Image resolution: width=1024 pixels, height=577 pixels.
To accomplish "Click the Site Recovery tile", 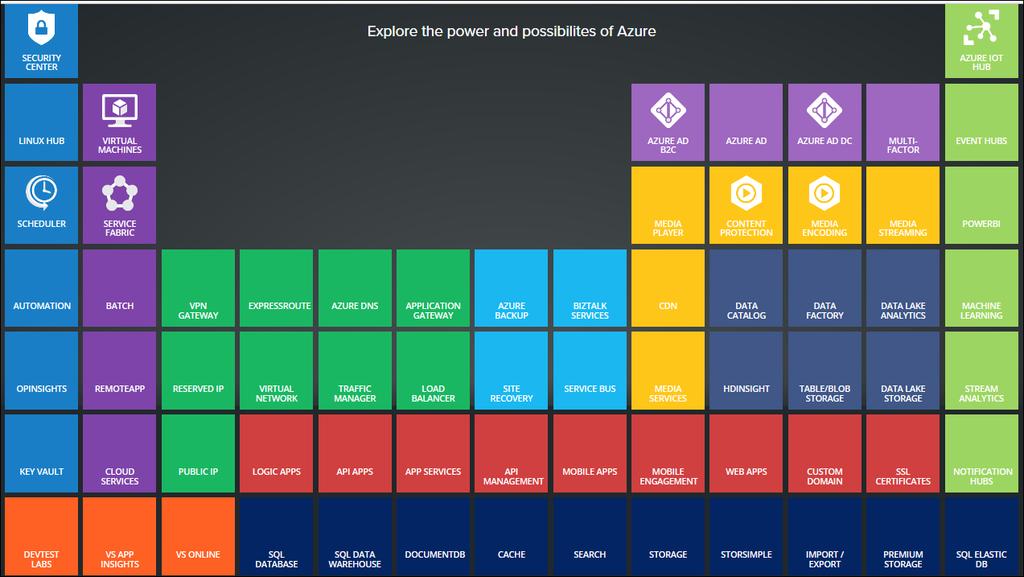I will point(511,371).
